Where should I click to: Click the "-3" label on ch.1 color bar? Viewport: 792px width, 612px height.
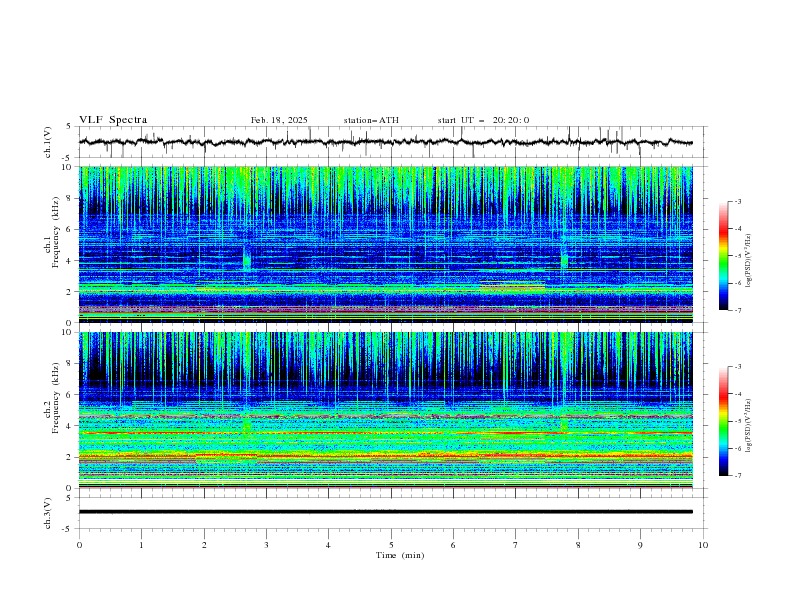click(737, 201)
